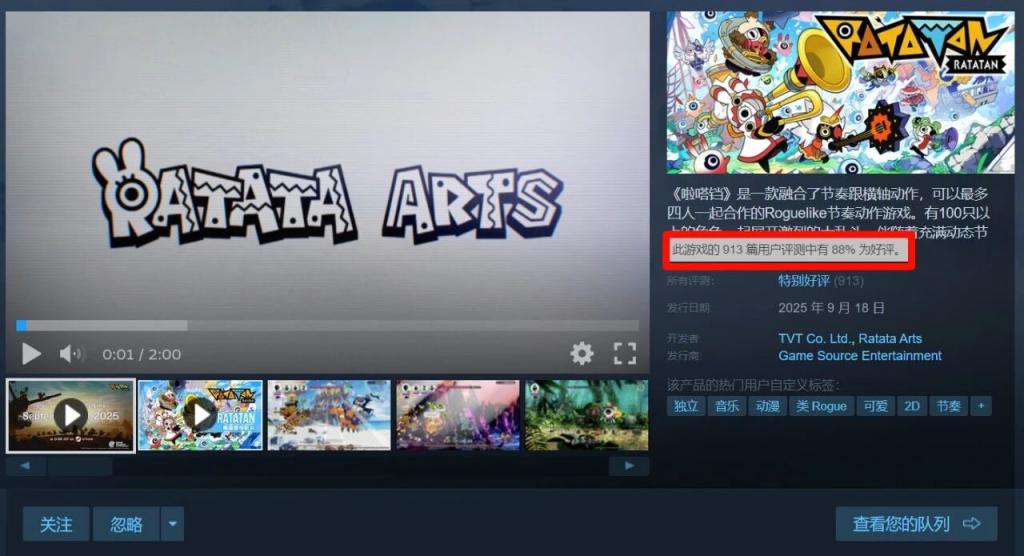
Task: Click the 关注 follow button
Action: point(56,524)
